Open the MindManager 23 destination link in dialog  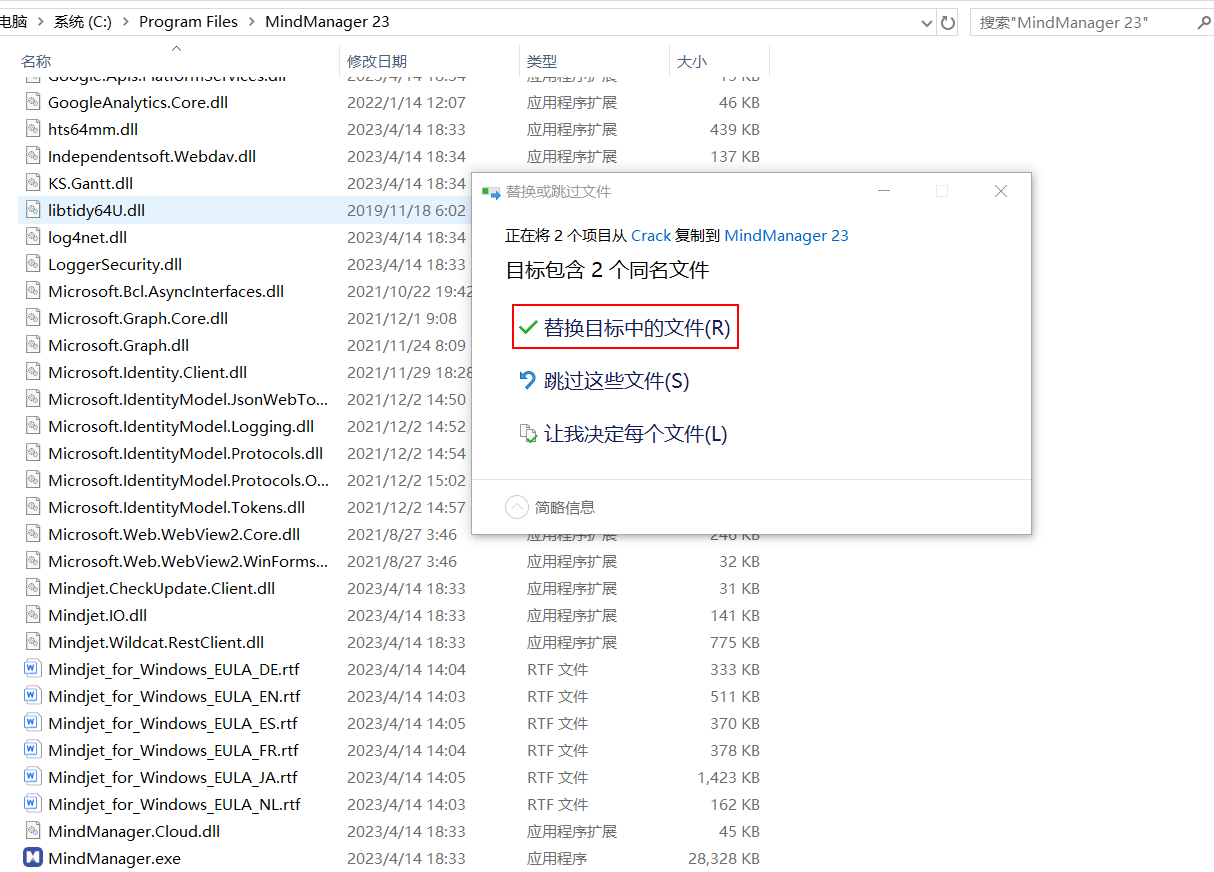click(786, 235)
